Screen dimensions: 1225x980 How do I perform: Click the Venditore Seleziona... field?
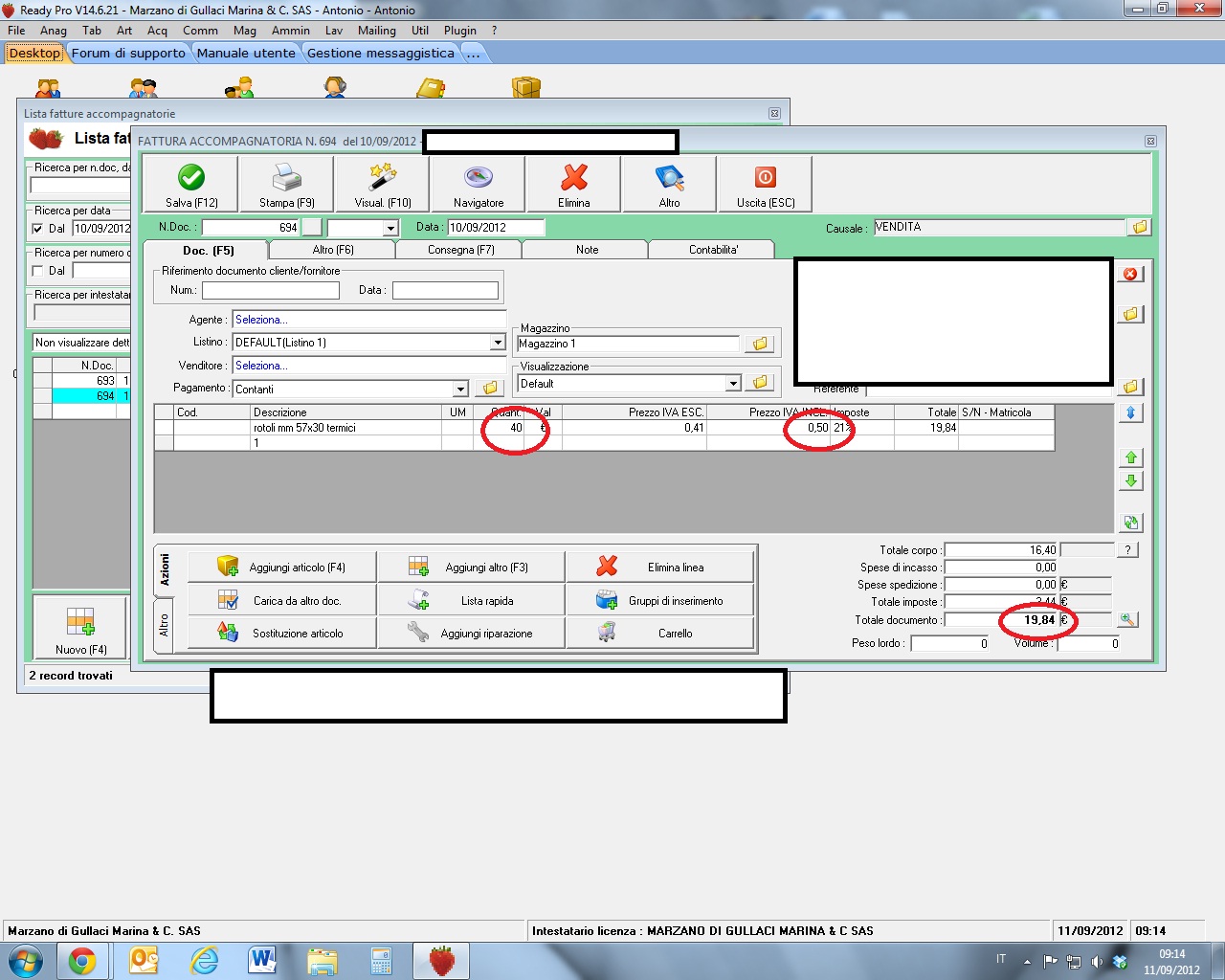369,366
